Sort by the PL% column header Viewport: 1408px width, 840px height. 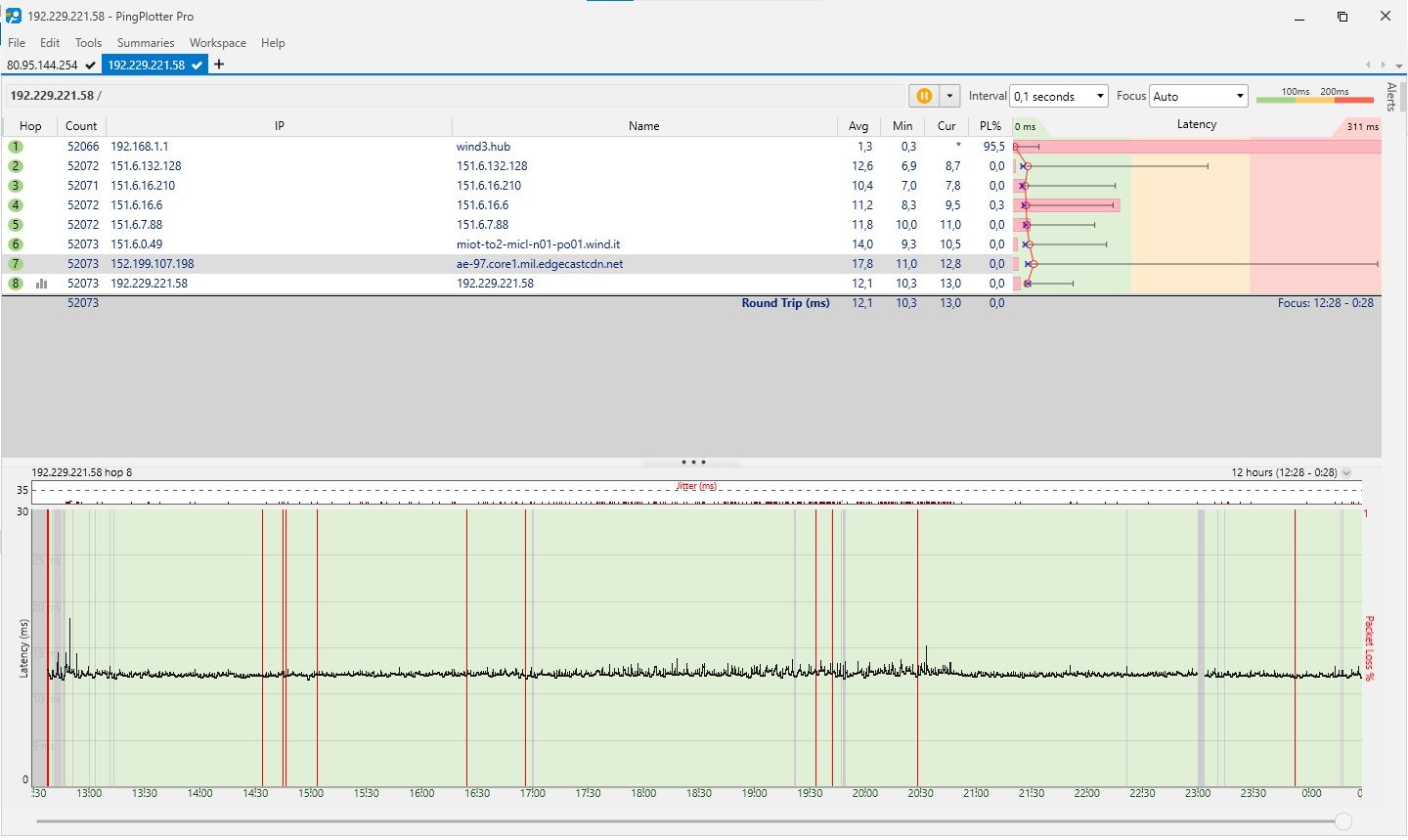point(990,126)
